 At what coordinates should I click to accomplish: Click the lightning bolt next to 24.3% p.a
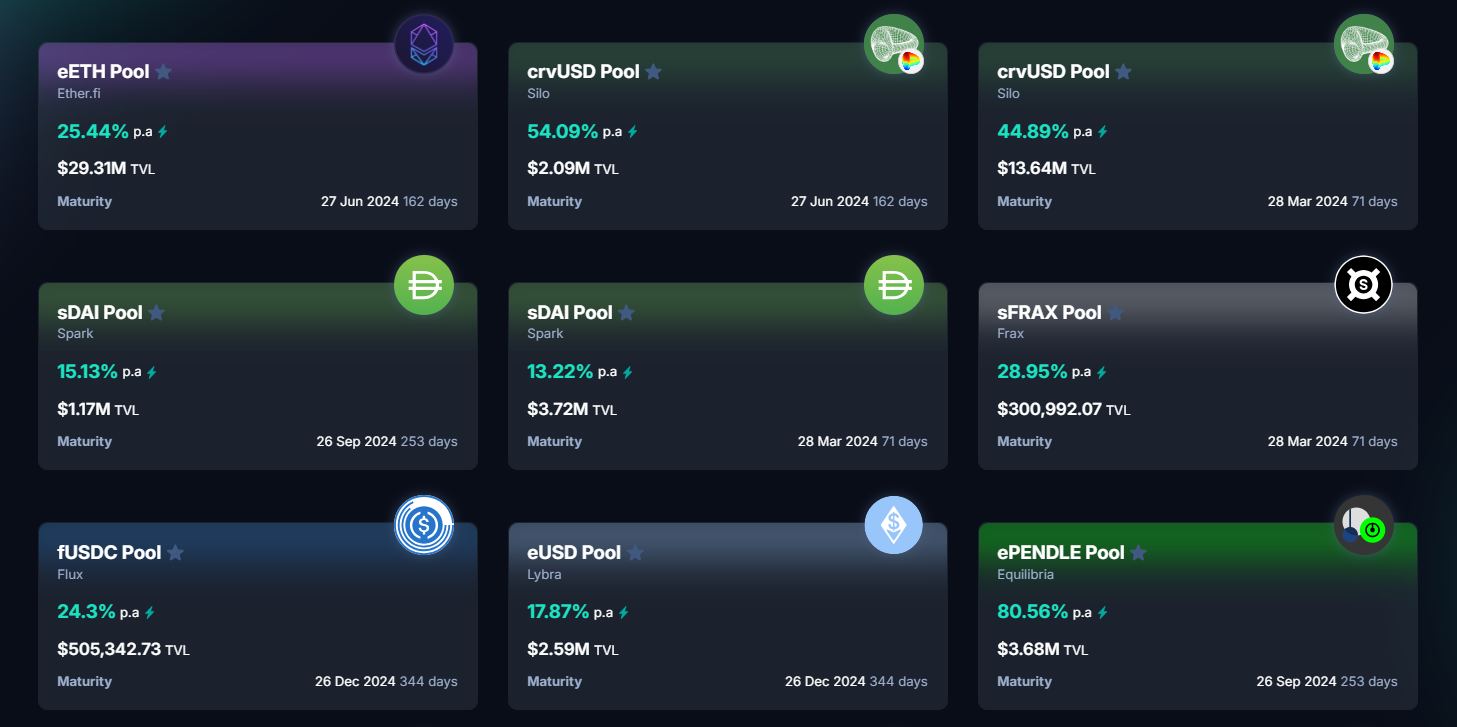[149, 612]
